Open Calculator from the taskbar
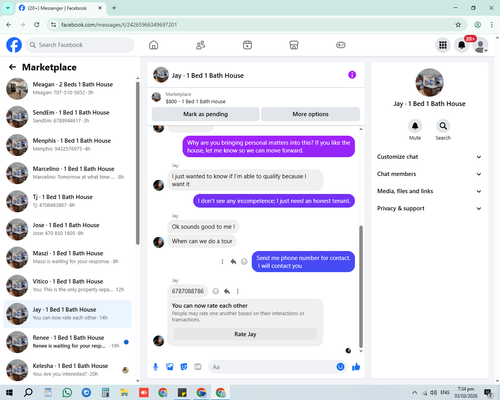The image size is (500, 400). click(x=105, y=392)
